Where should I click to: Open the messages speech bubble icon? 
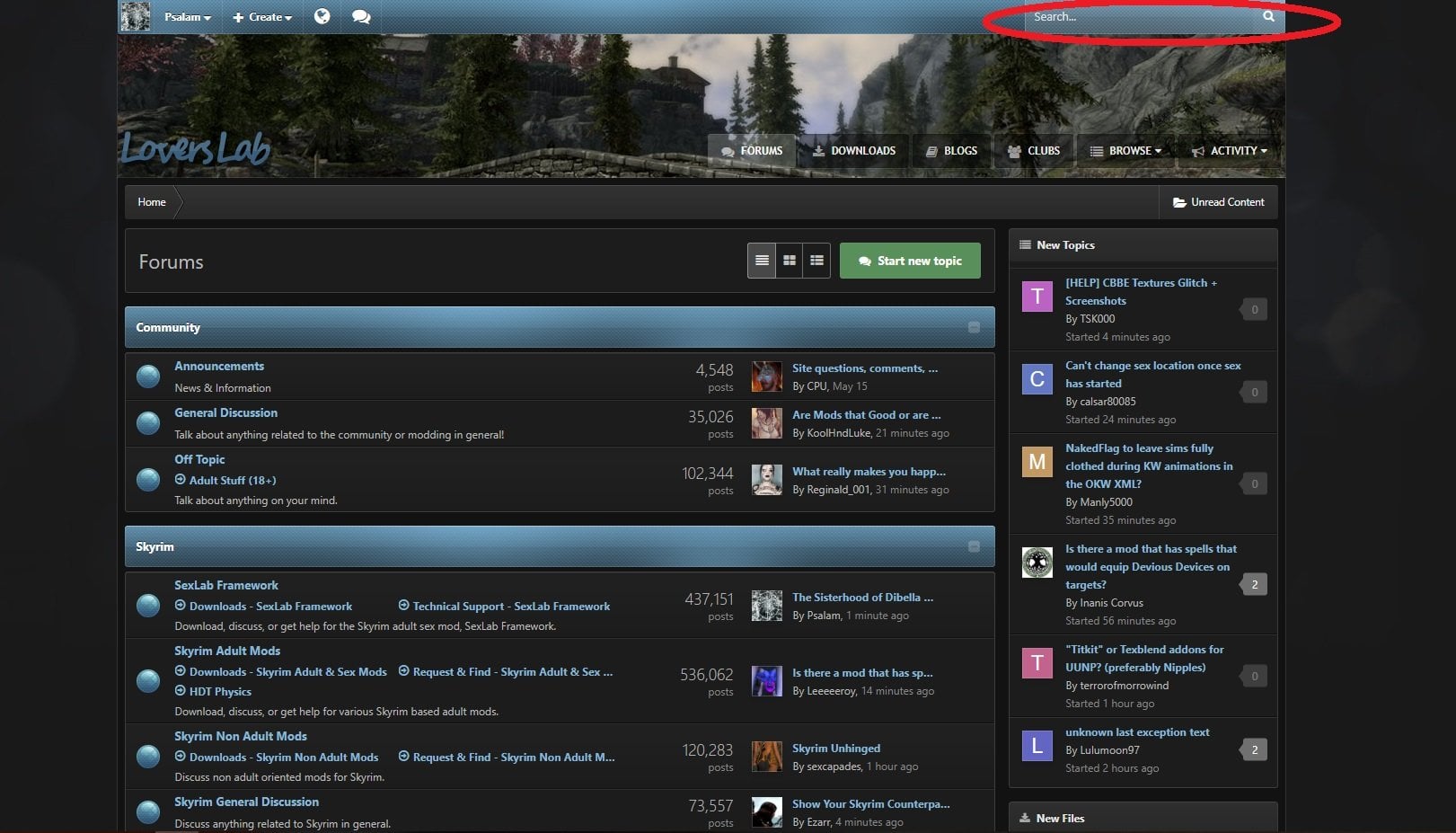point(361,16)
